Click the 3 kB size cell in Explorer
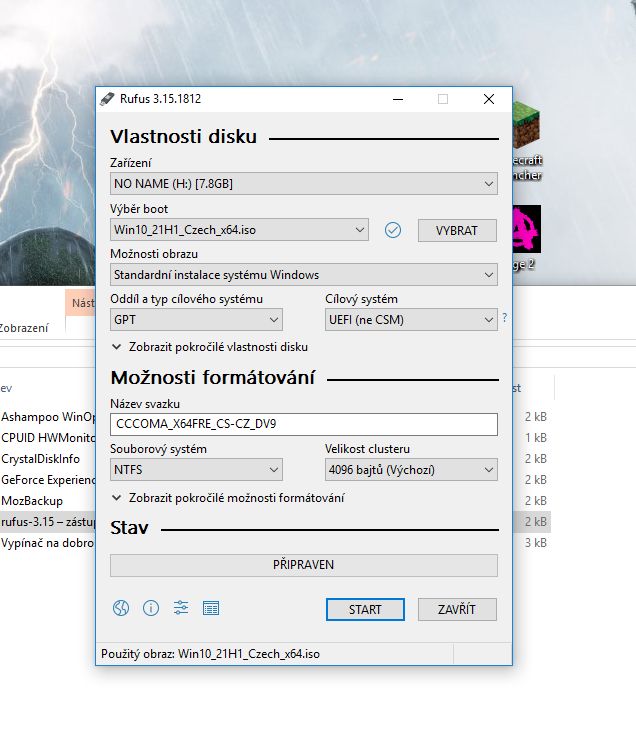This screenshot has width=636, height=736. pos(536,543)
